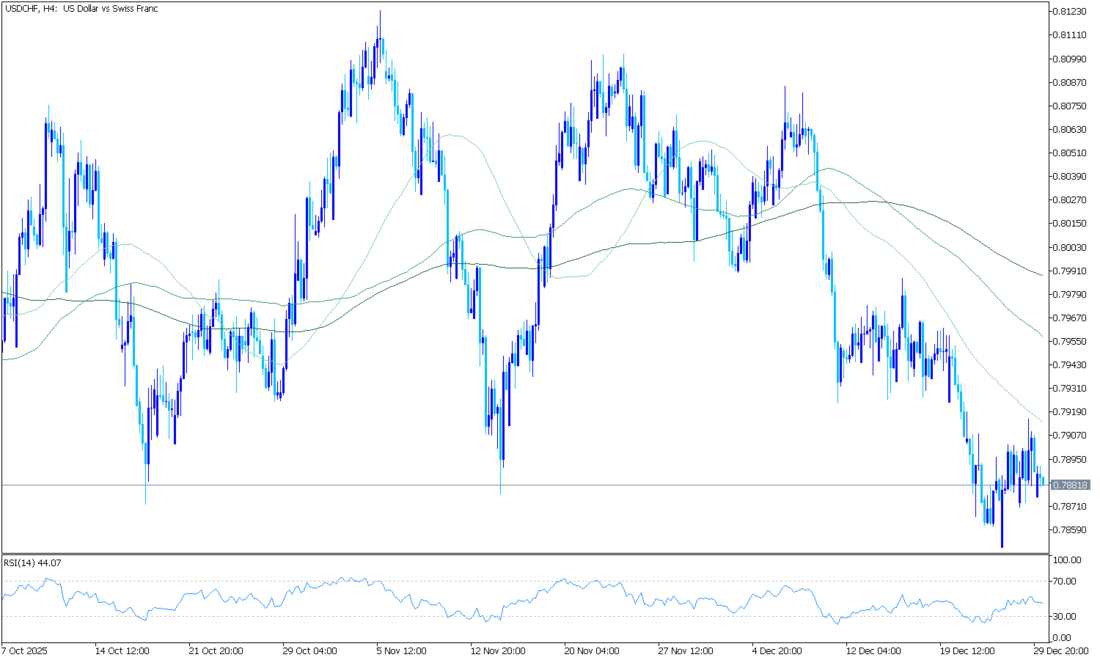Click the RSI(14) 44.07 indicator label
This screenshot has height=660, width=1100.
[x=32, y=563]
